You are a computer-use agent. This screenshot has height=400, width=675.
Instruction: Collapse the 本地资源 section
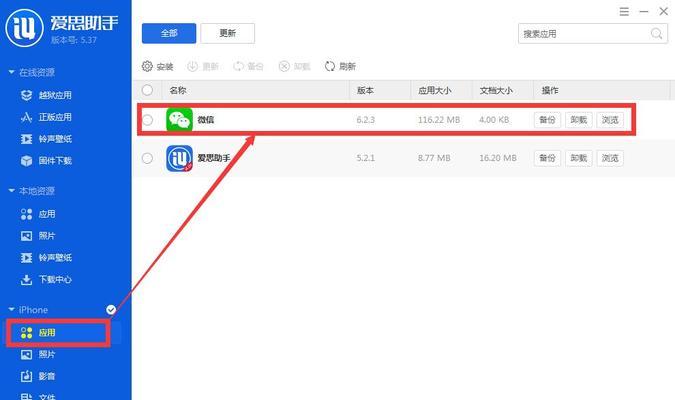12,191
